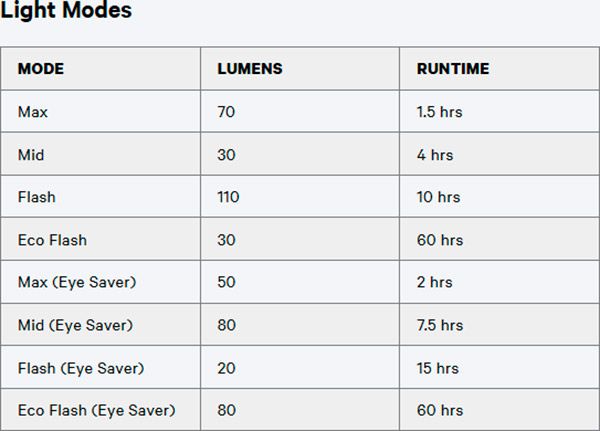The width and height of the screenshot is (600, 431).
Task: Select the 7.5 hrs runtime cell
Action: tap(440, 325)
